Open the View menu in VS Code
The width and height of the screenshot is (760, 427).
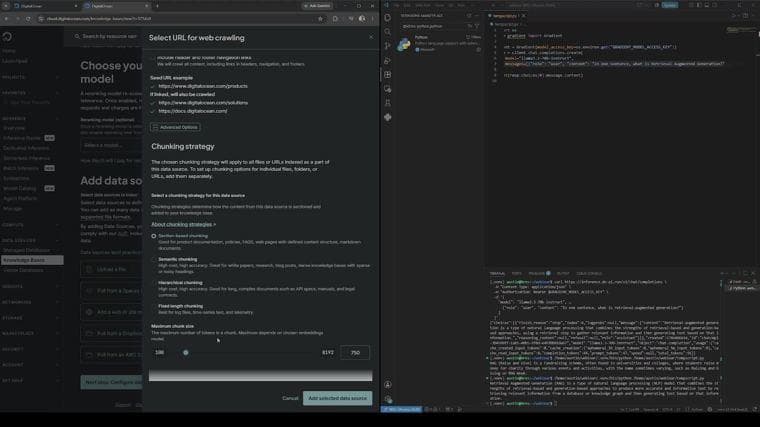(x=440, y=5)
